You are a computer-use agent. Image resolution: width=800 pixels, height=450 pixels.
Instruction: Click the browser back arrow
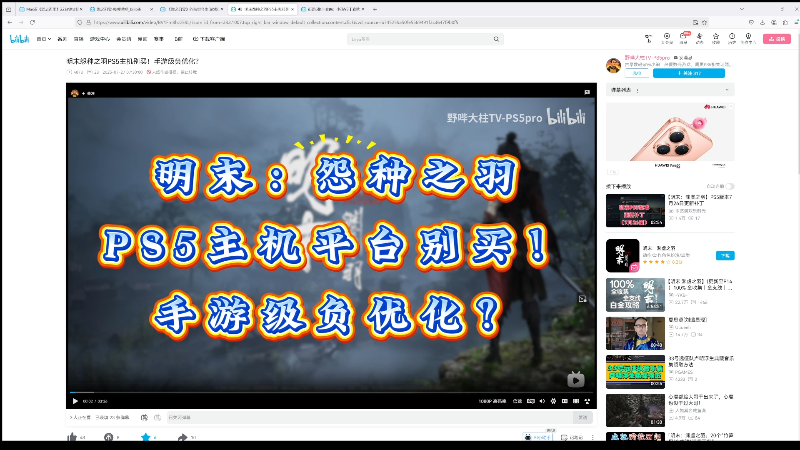click(x=10, y=22)
